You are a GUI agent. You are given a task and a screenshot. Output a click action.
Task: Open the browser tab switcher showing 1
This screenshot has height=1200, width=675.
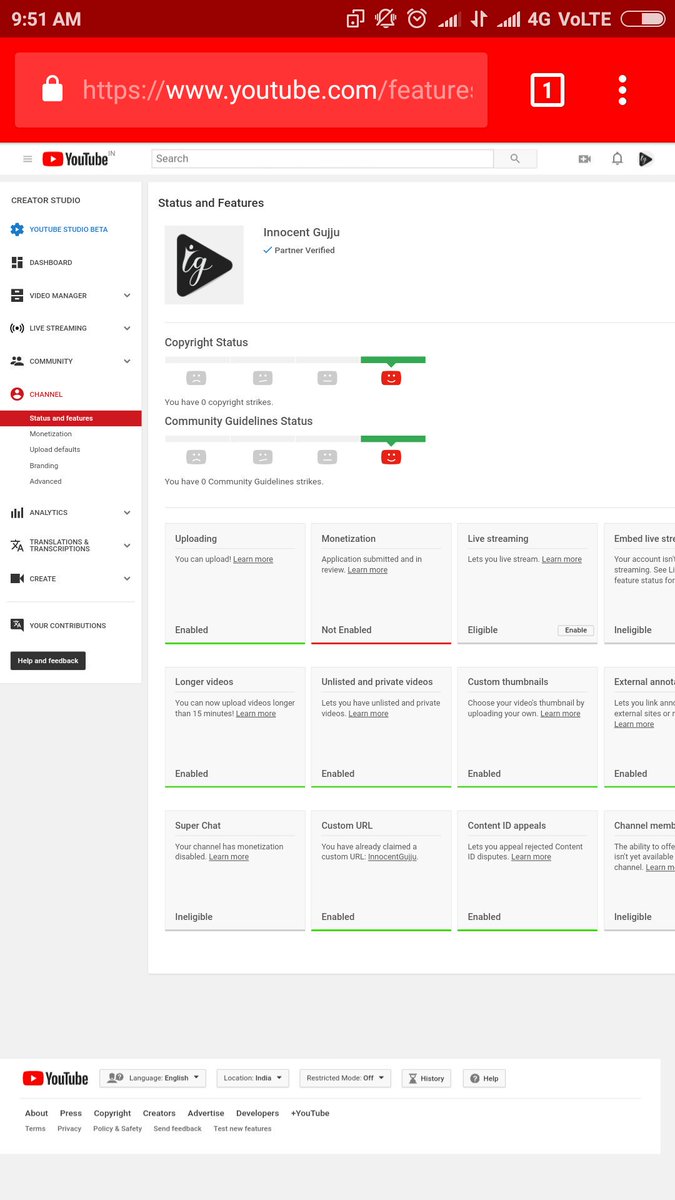pos(547,90)
